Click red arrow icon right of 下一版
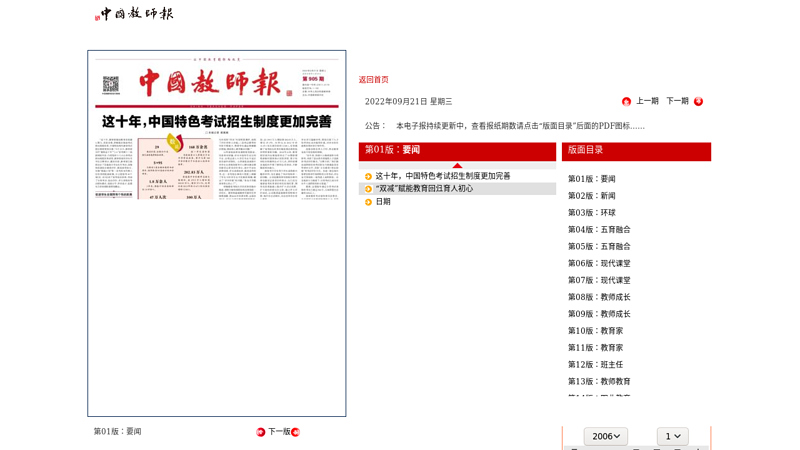Viewport: 800px width, 450px height. [295, 432]
